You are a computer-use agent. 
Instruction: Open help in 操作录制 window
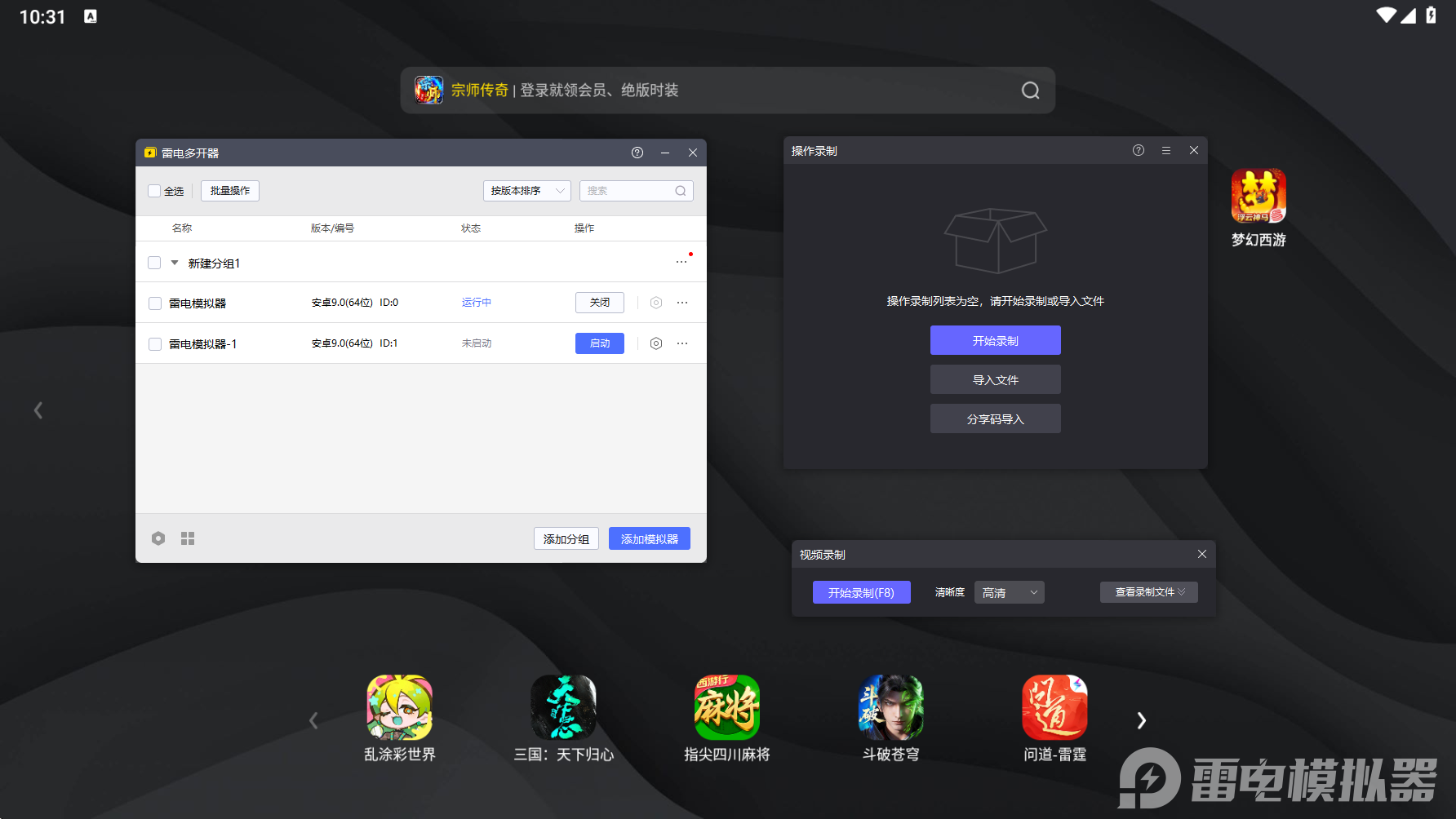click(1139, 150)
